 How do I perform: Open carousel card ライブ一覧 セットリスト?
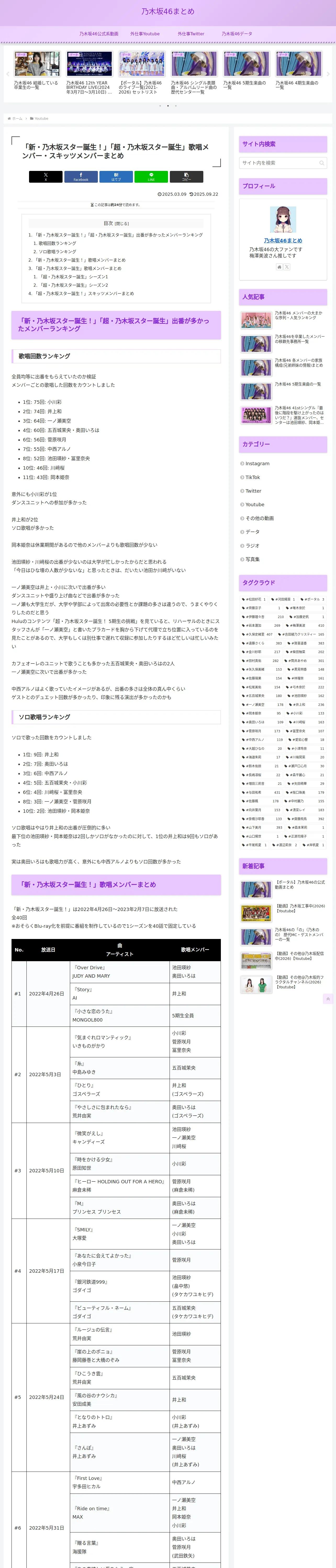tap(142, 73)
